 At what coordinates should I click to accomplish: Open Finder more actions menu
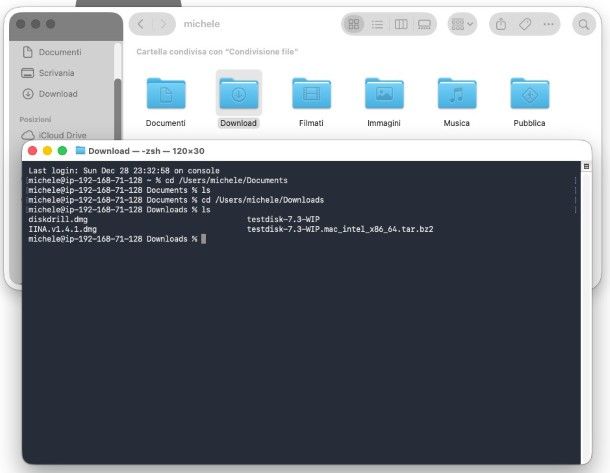point(549,25)
